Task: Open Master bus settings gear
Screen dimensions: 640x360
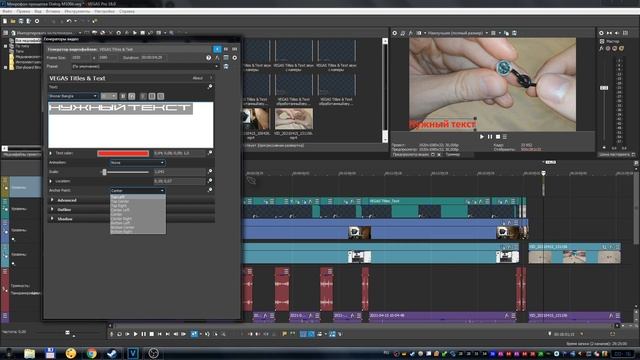Action: [601, 33]
